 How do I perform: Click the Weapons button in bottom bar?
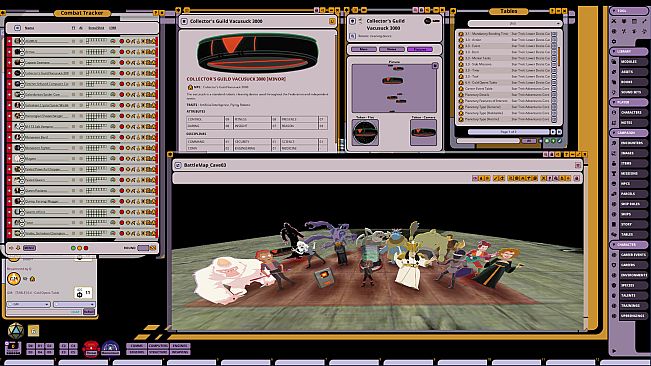[x=180, y=352]
